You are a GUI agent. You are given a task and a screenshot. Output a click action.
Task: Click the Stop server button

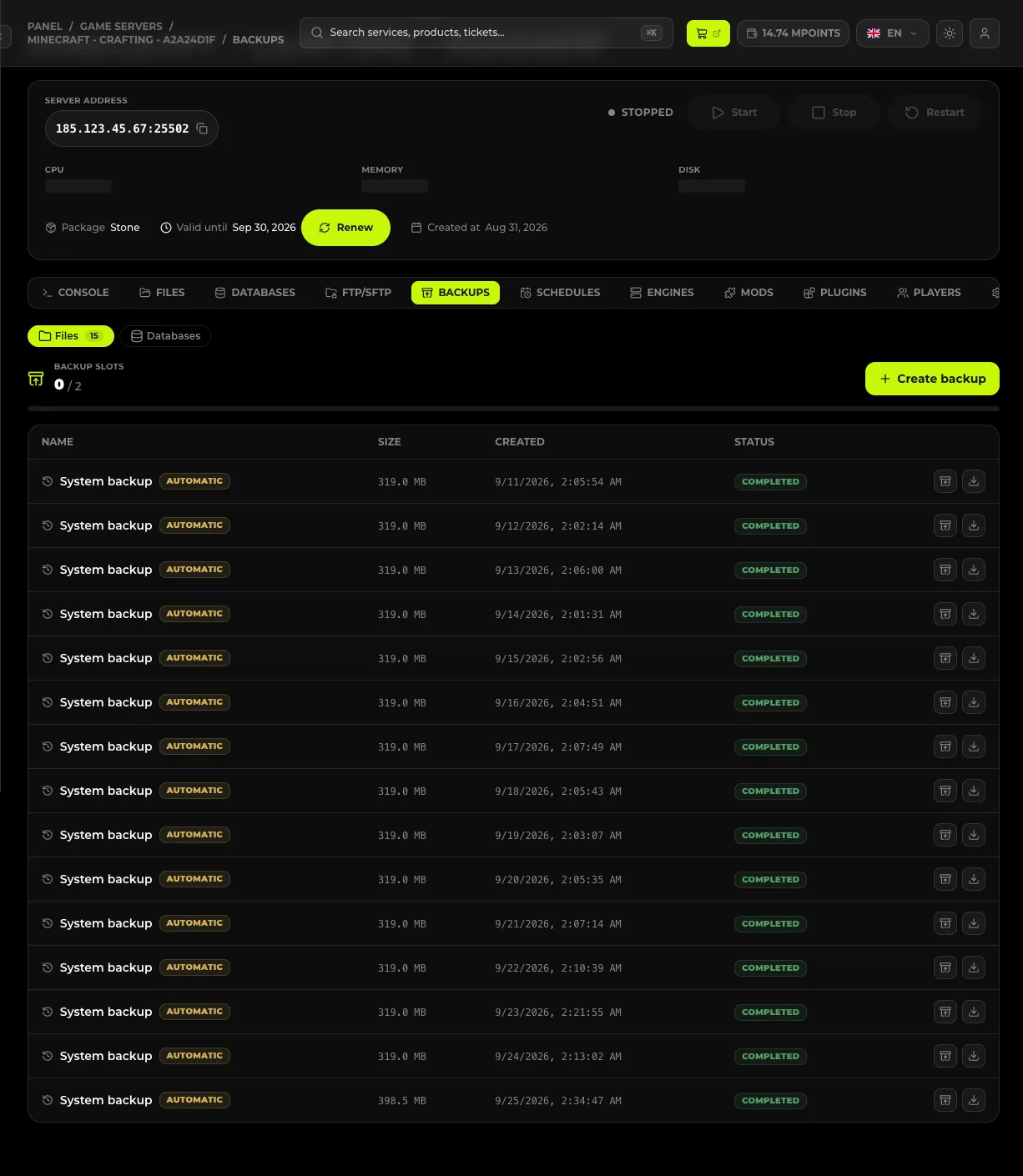(x=834, y=113)
